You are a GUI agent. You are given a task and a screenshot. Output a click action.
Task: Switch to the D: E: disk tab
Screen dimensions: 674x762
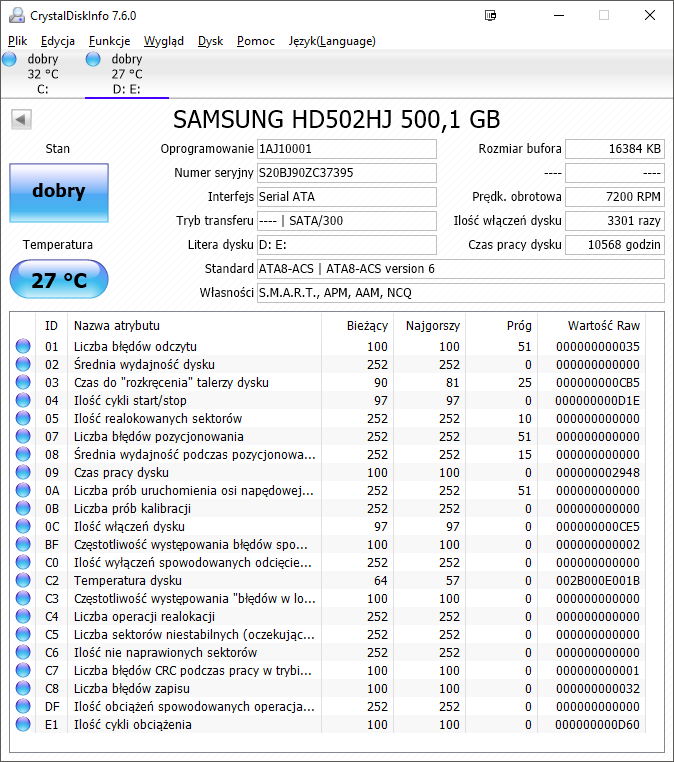pos(127,74)
